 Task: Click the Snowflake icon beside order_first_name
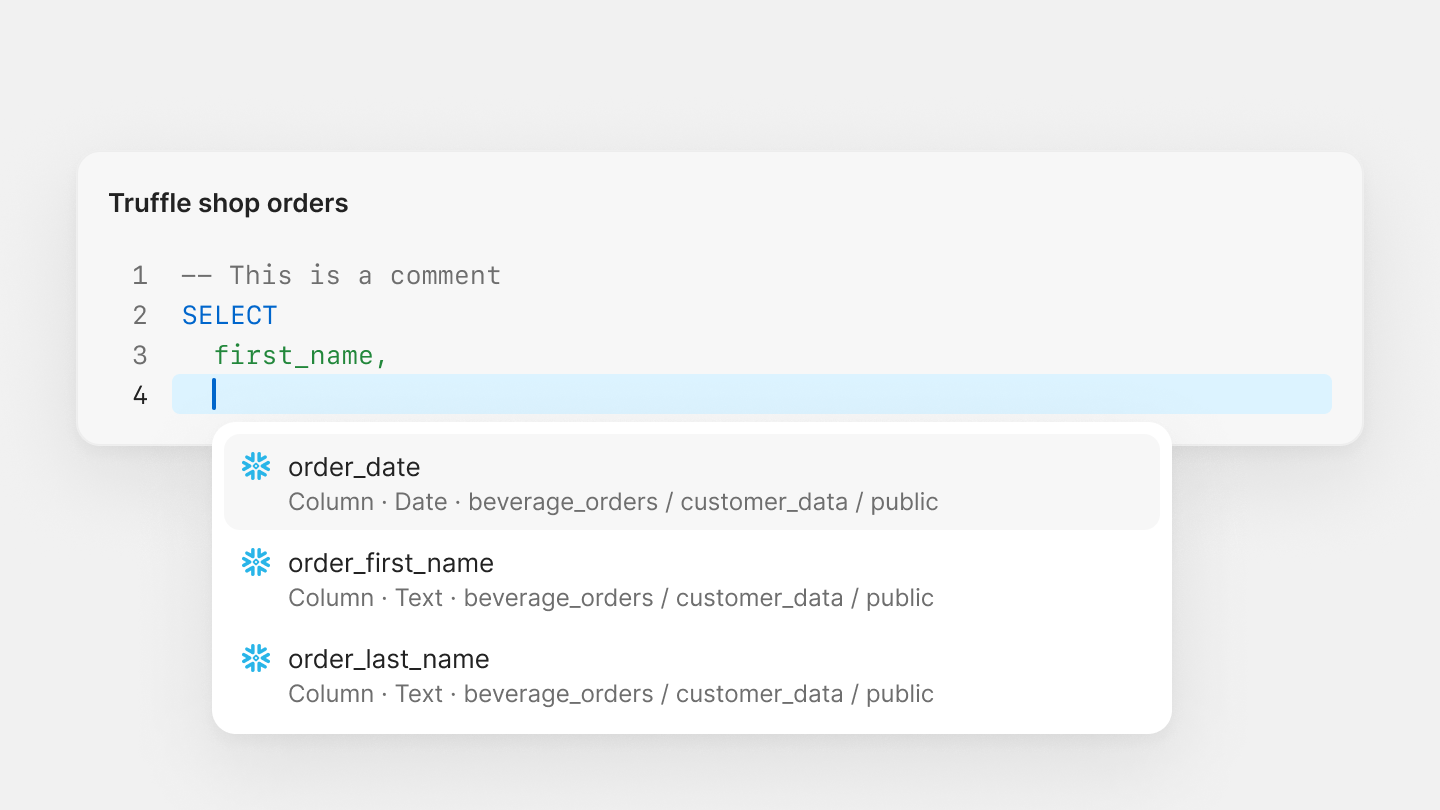point(257,562)
